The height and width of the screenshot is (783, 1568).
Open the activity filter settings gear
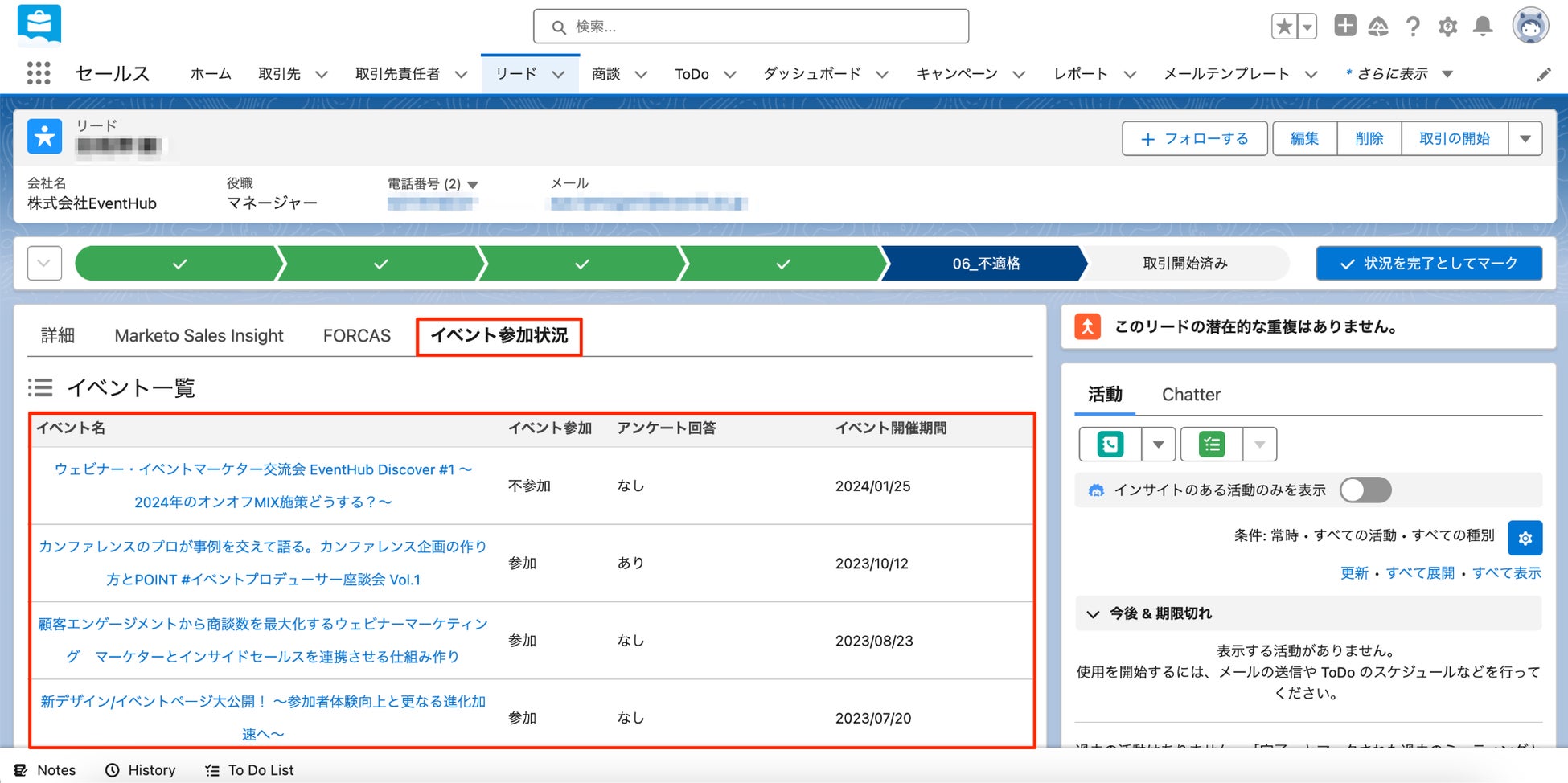1525,539
